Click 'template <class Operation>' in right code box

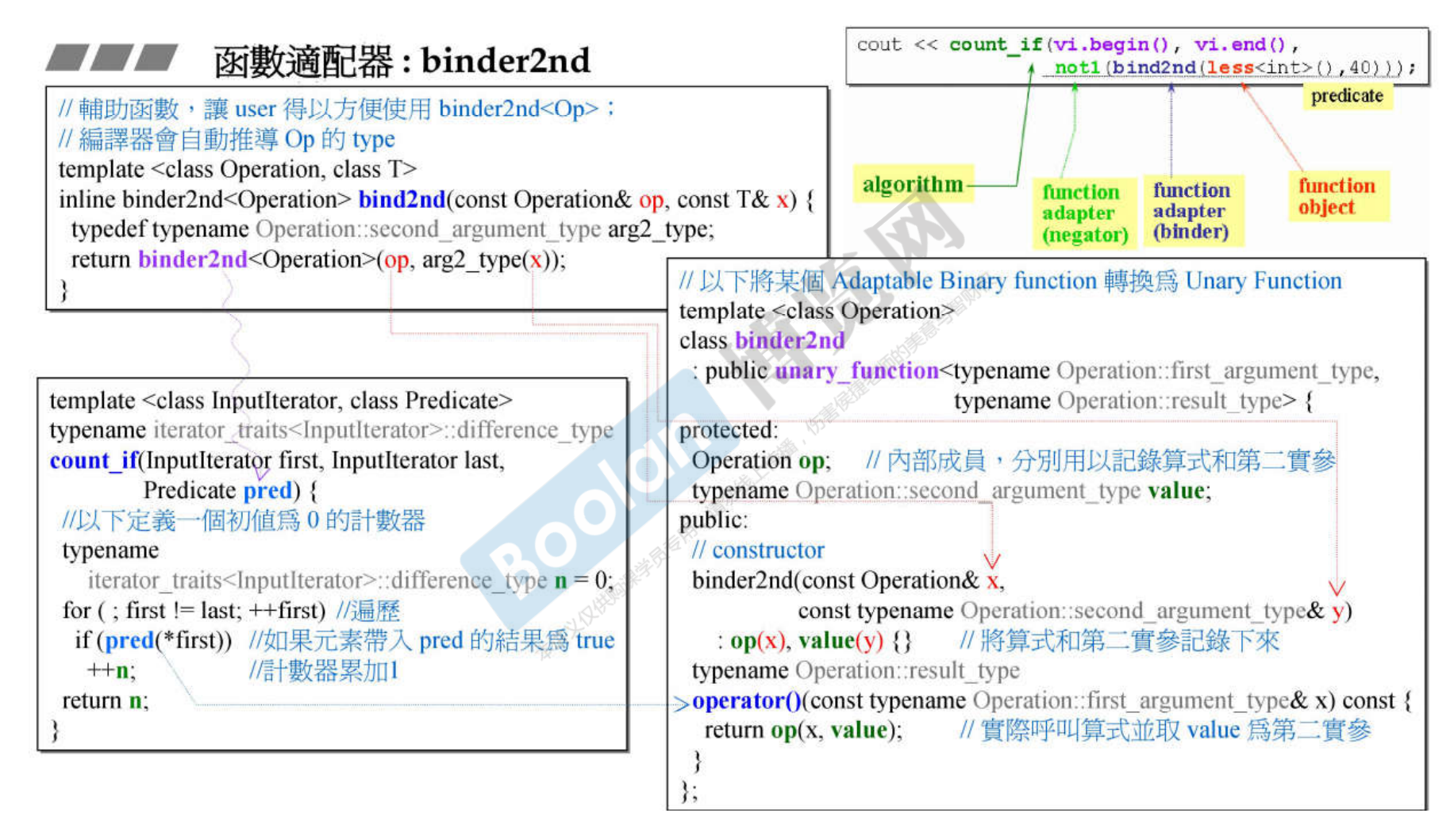point(817,311)
